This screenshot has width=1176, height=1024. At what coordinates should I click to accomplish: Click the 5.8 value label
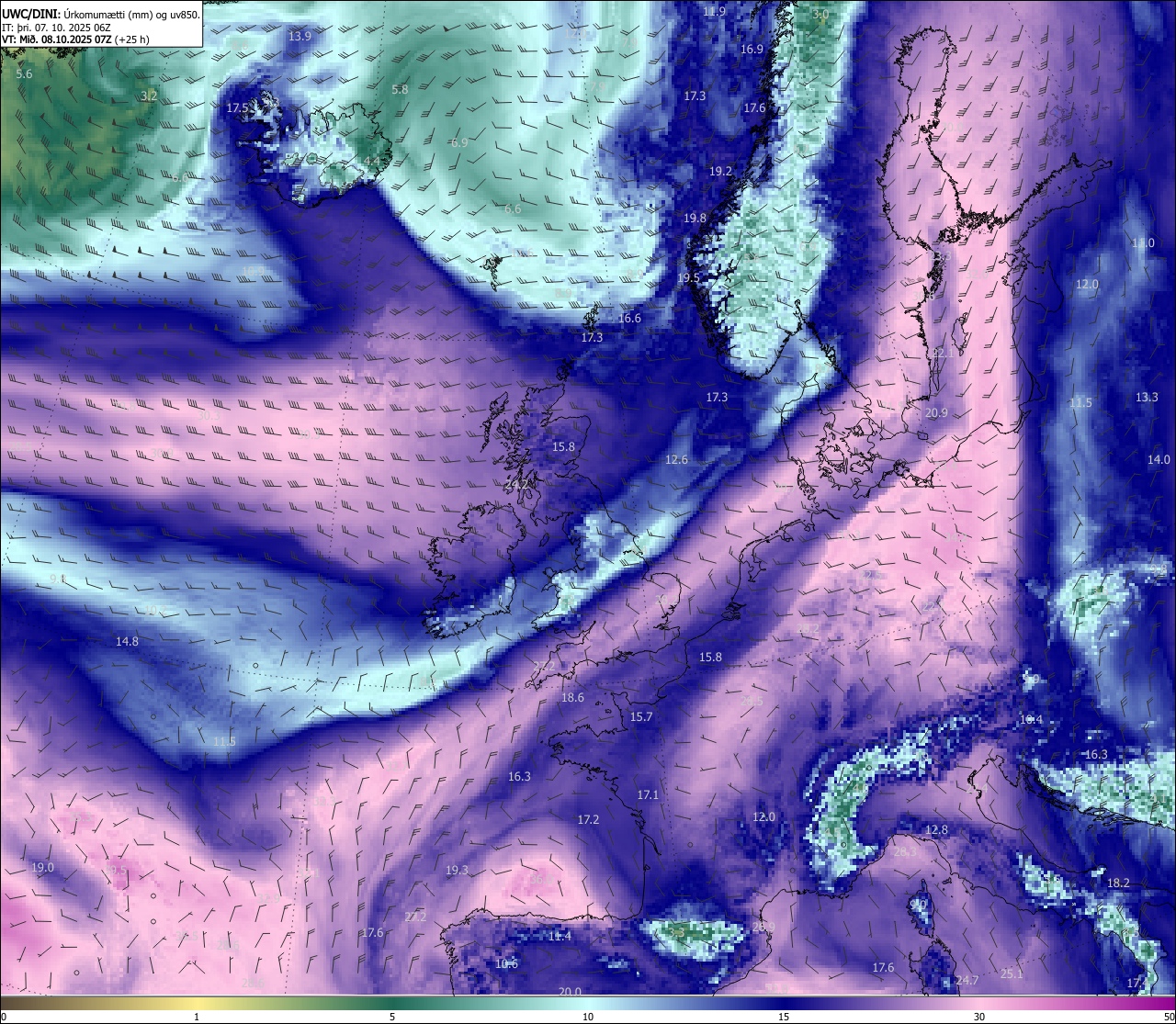[x=400, y=90]
